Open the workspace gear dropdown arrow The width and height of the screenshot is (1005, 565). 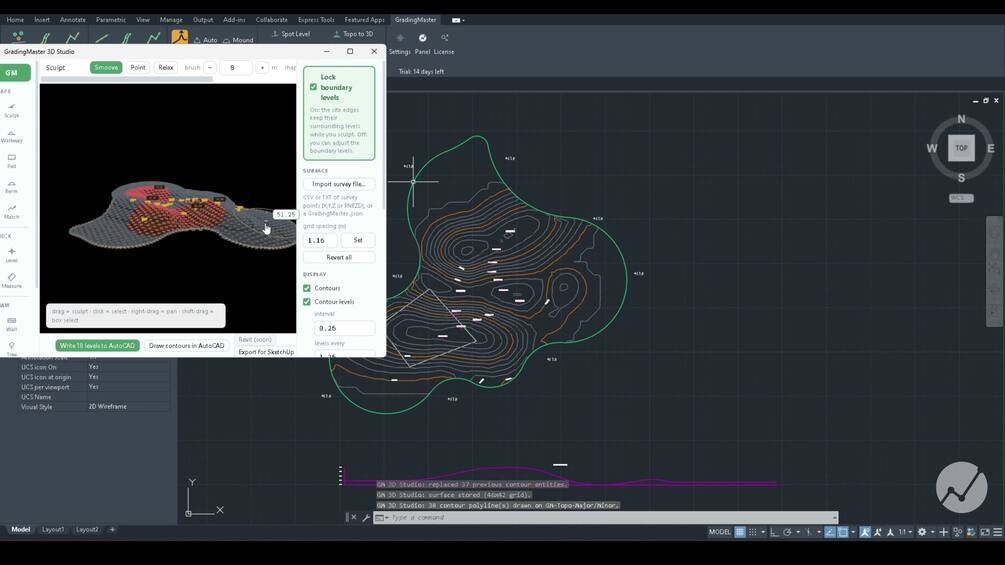pyautogui.click(x=933, y=532)
